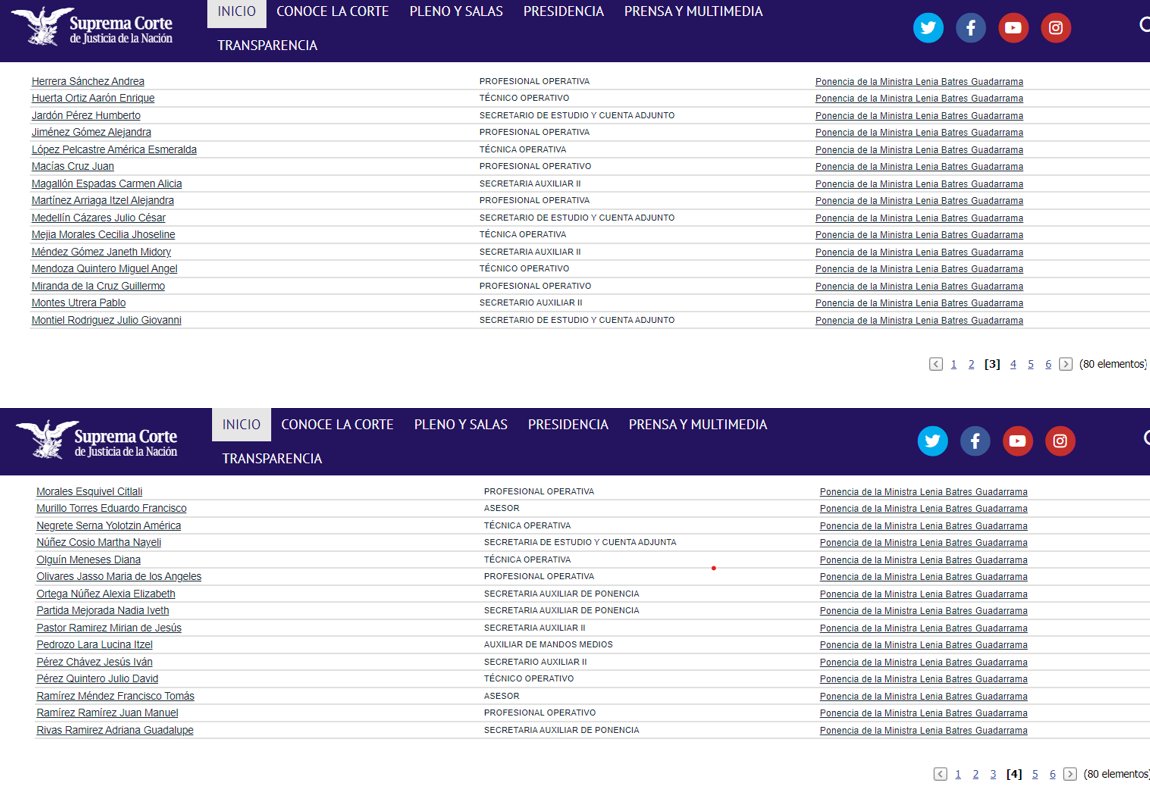Open PRENSA Y MULTIMEDIA menu in upper header

[693, 12]
